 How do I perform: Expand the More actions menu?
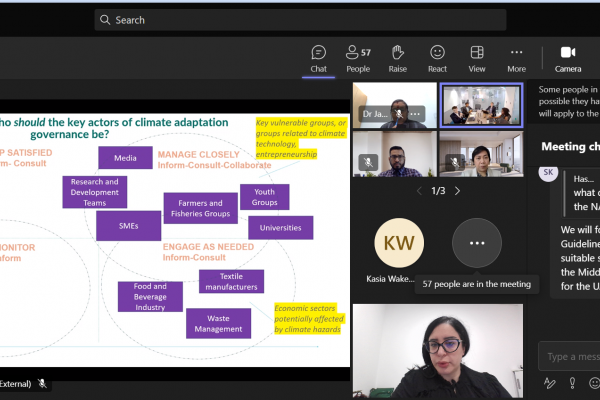(516, 58)
